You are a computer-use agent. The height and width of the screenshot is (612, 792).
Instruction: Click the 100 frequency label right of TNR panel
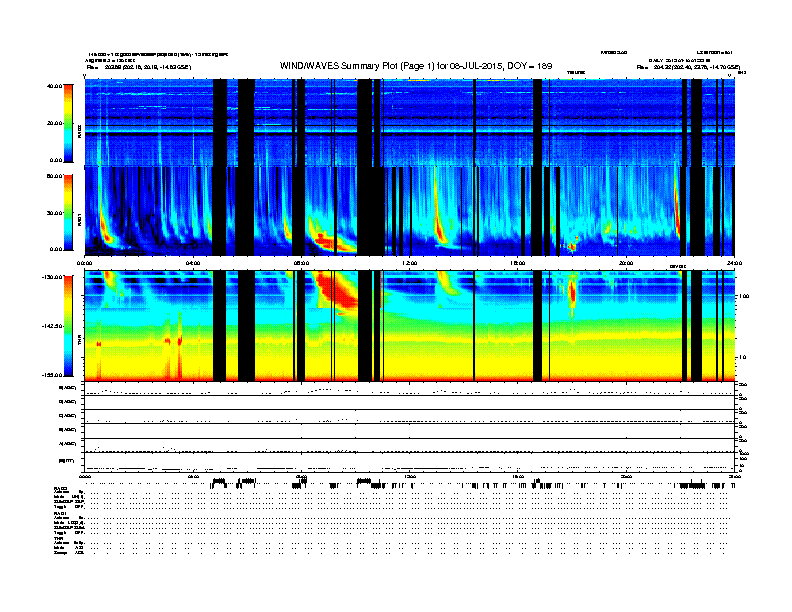coord(744,296)
